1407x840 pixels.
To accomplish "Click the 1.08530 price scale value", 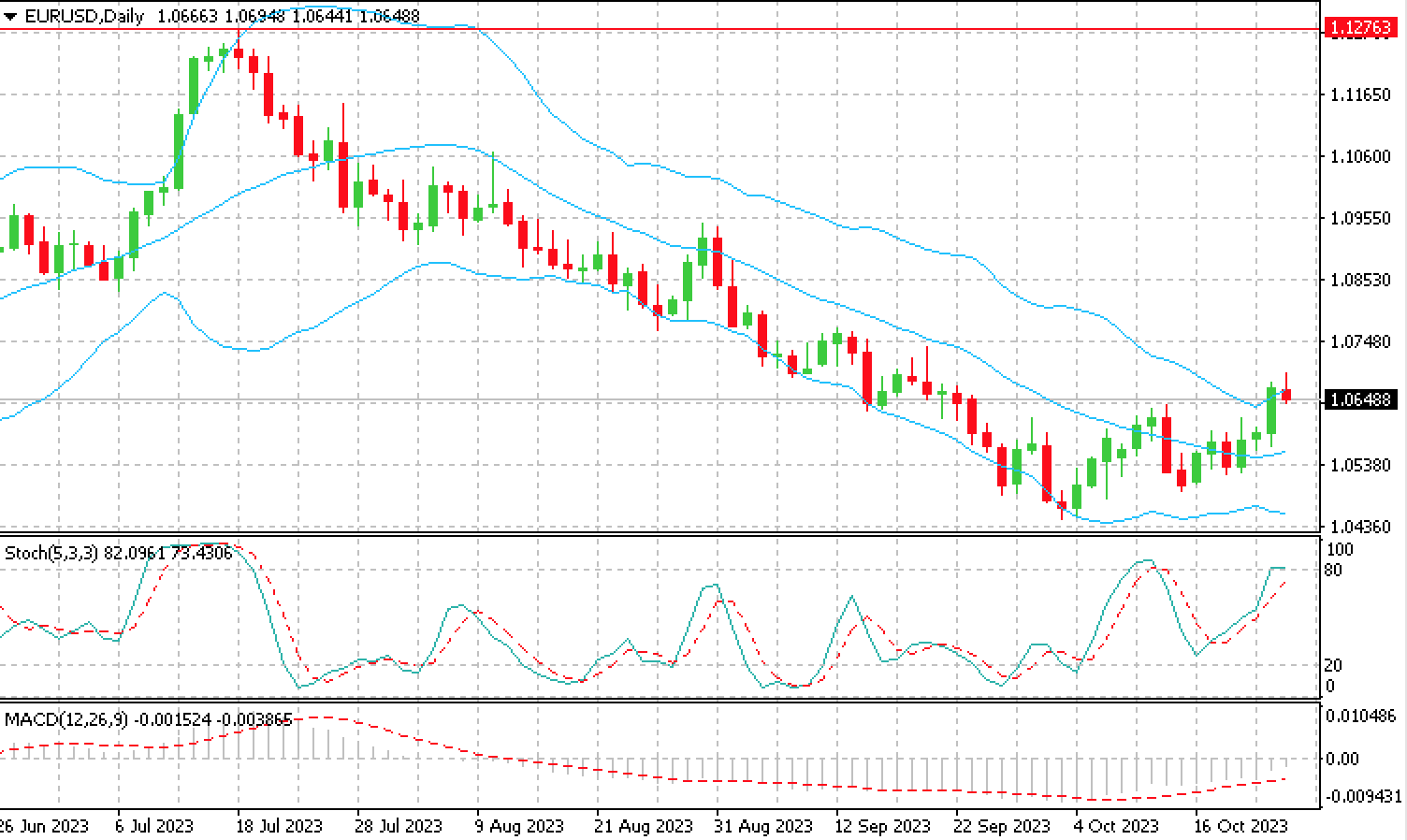I will pyautogui.click(x=1360, y=280).
